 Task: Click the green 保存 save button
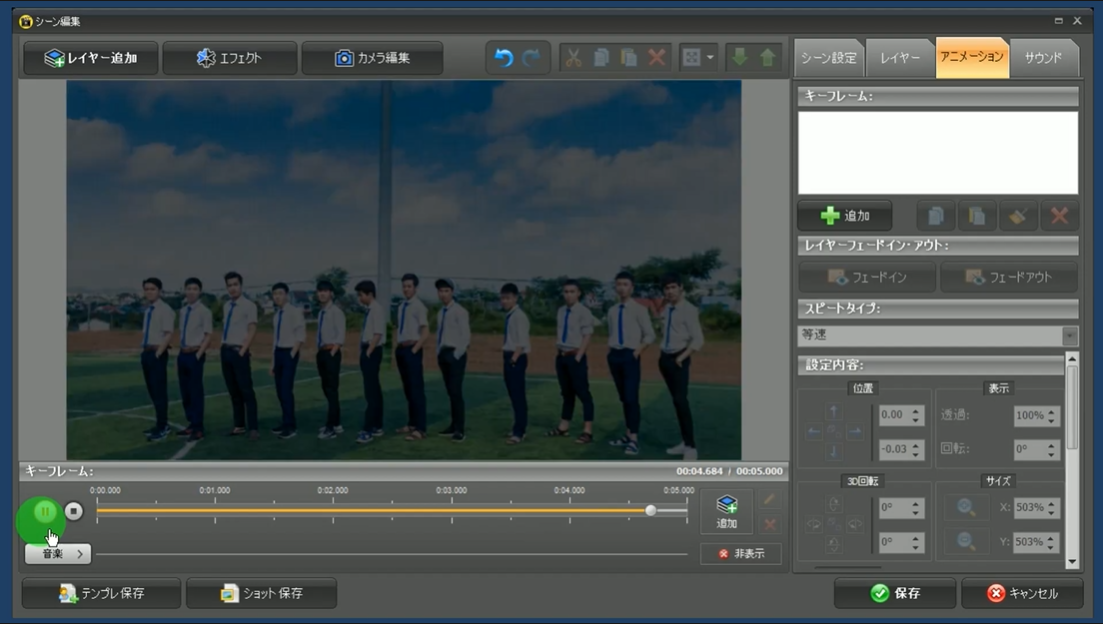pyautogui.click(x=895, y=593)
